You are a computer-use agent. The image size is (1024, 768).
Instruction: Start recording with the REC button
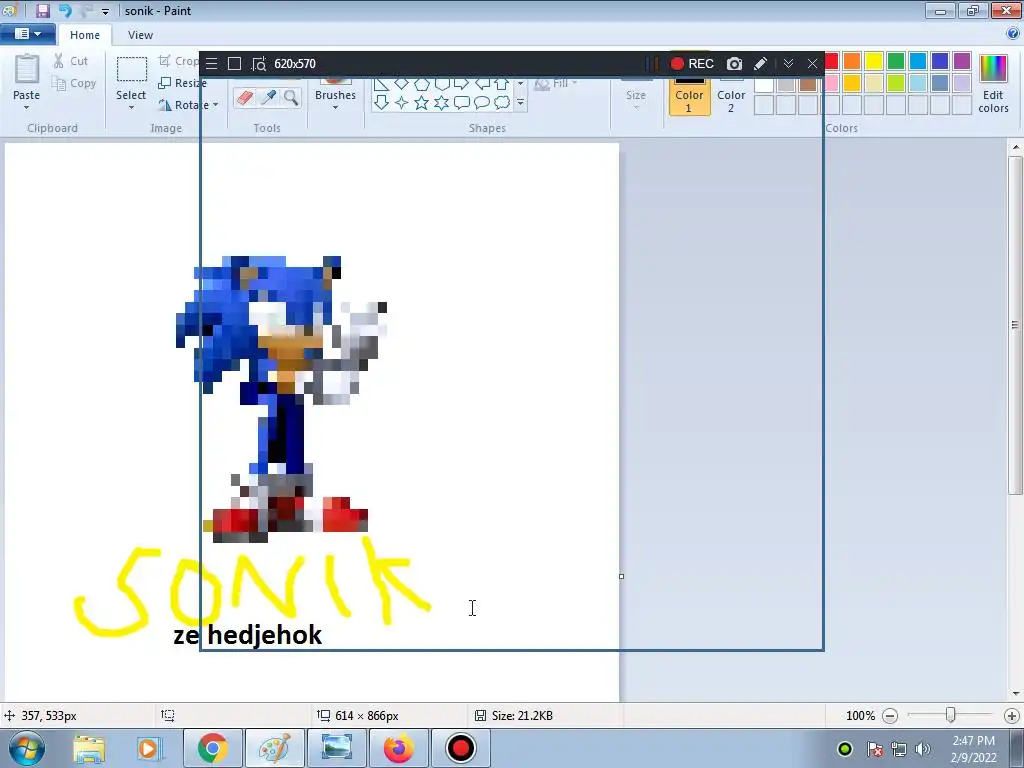(x=692, y=63)
